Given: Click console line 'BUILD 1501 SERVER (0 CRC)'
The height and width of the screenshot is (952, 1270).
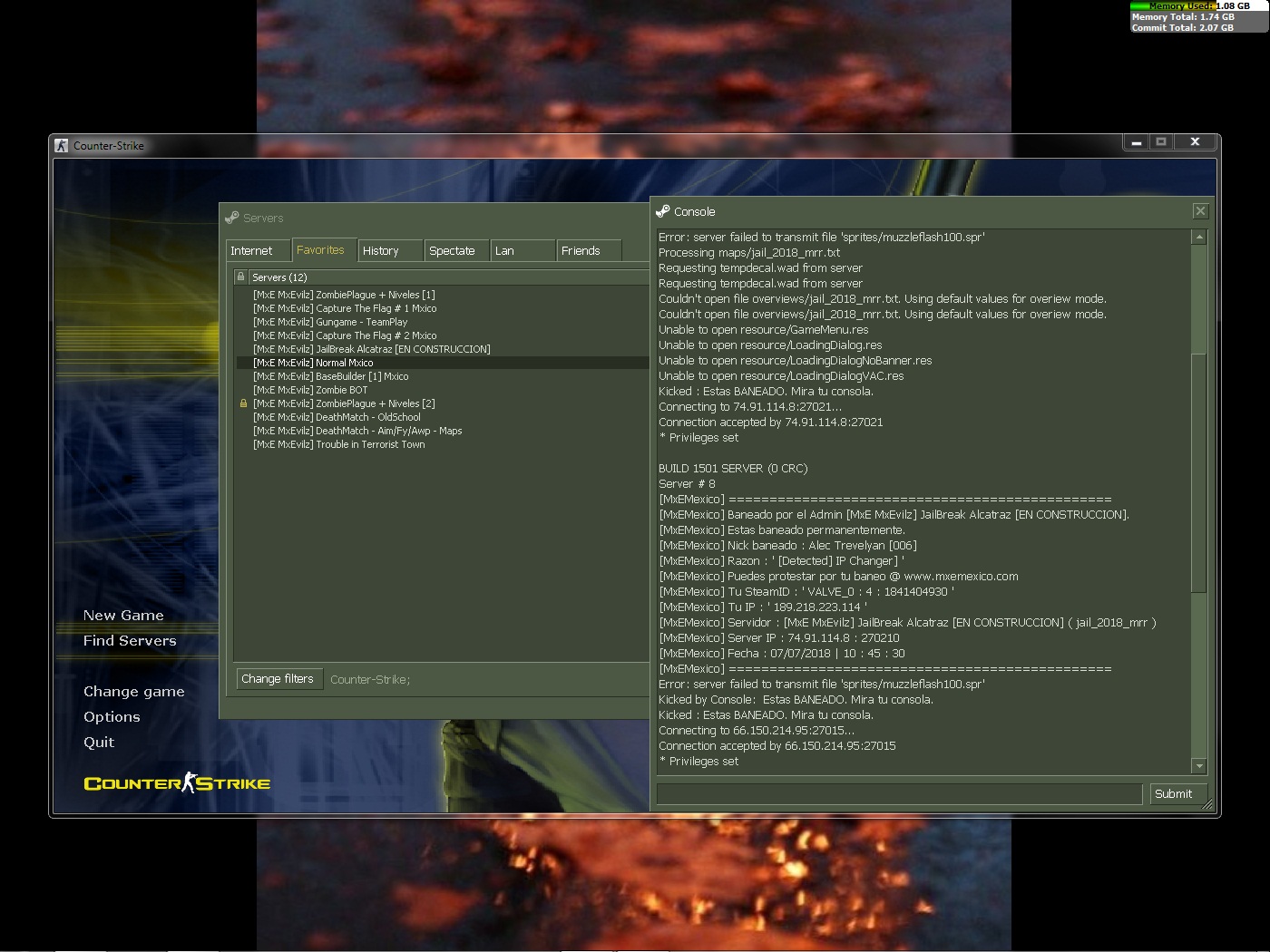Looking at the screenshot, I should 733,468.
